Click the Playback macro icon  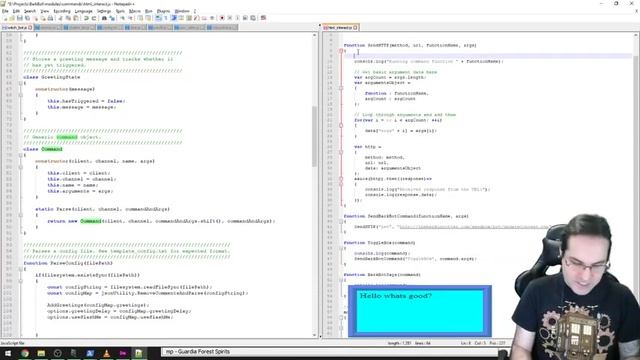(x=238, y=18)
